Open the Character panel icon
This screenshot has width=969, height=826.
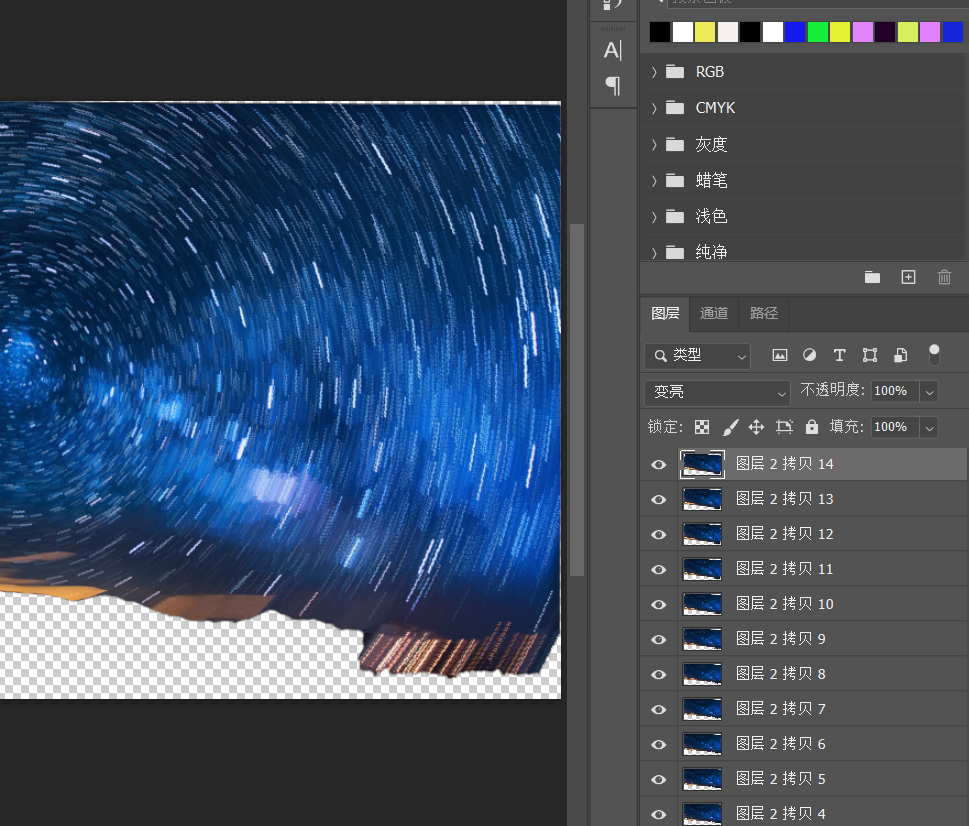coord(613,51)
